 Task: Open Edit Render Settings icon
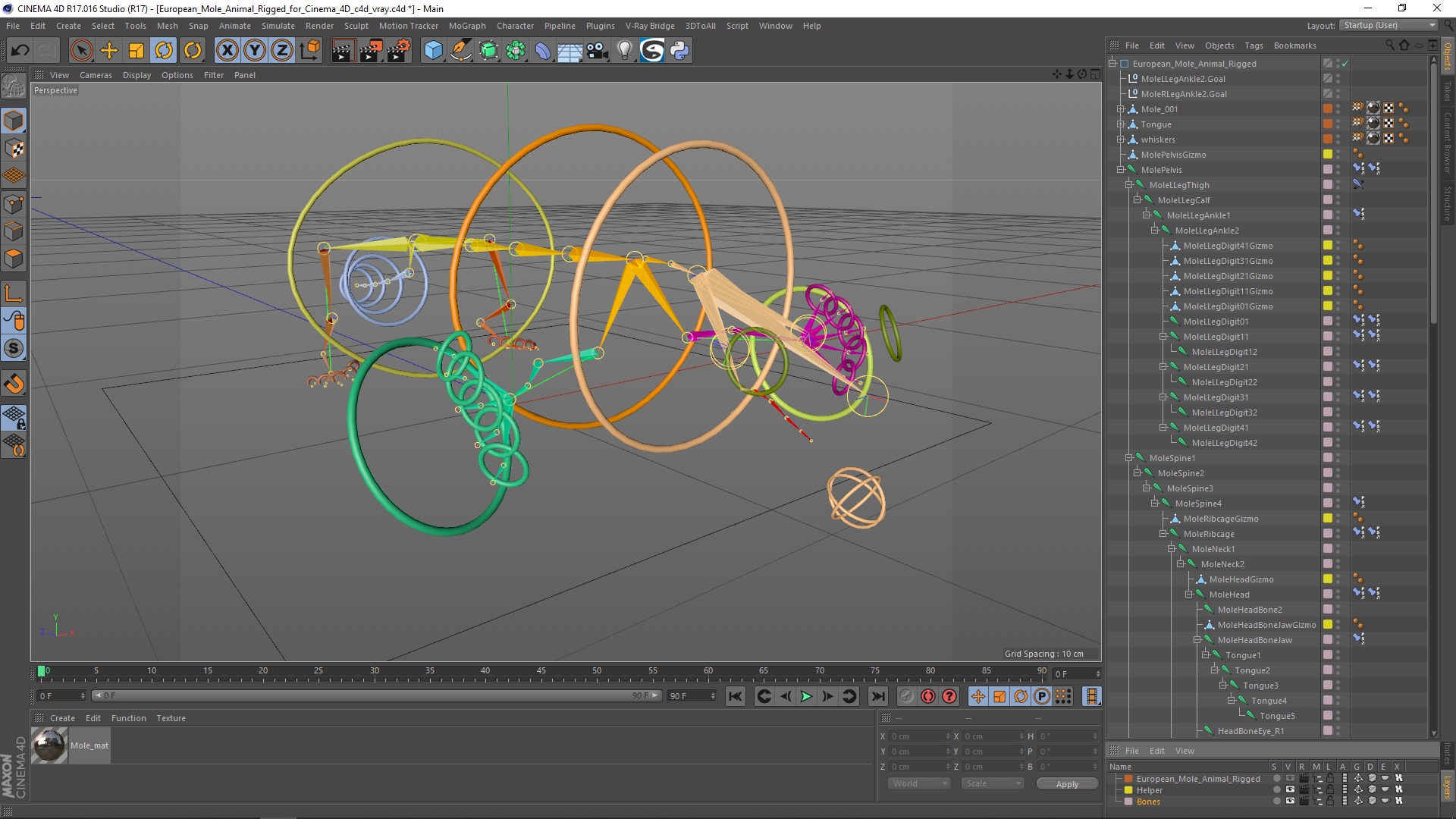click(x=399, y=51)
